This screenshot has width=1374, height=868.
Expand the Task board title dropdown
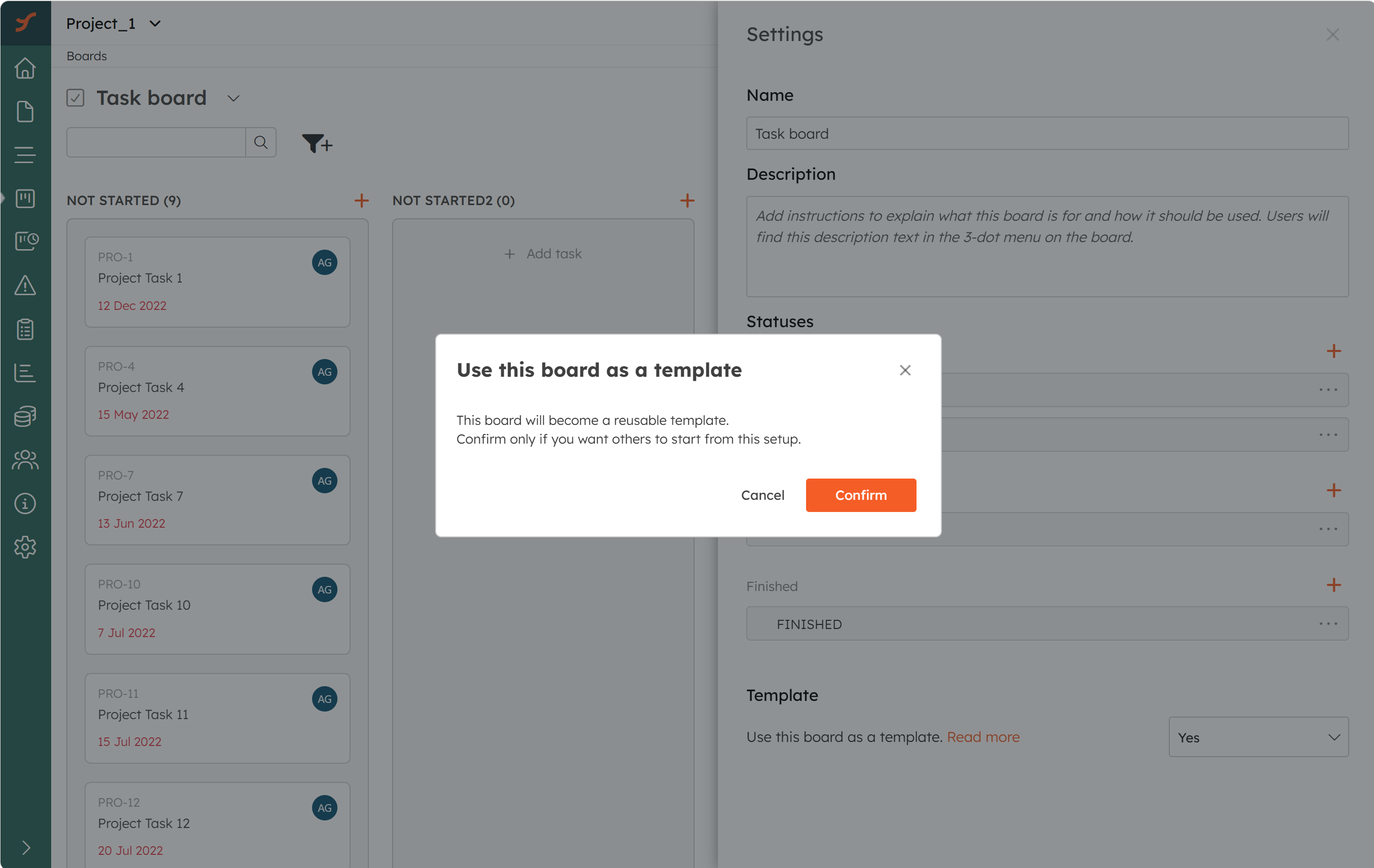233,98
